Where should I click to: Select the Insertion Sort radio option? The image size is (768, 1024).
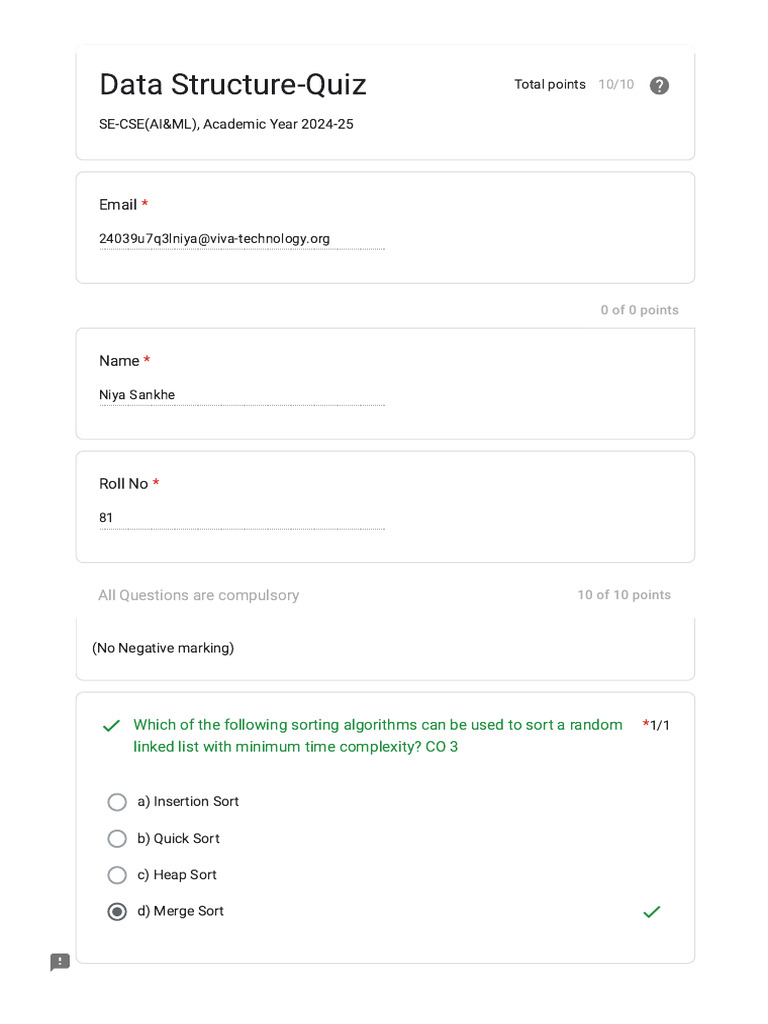117,802
